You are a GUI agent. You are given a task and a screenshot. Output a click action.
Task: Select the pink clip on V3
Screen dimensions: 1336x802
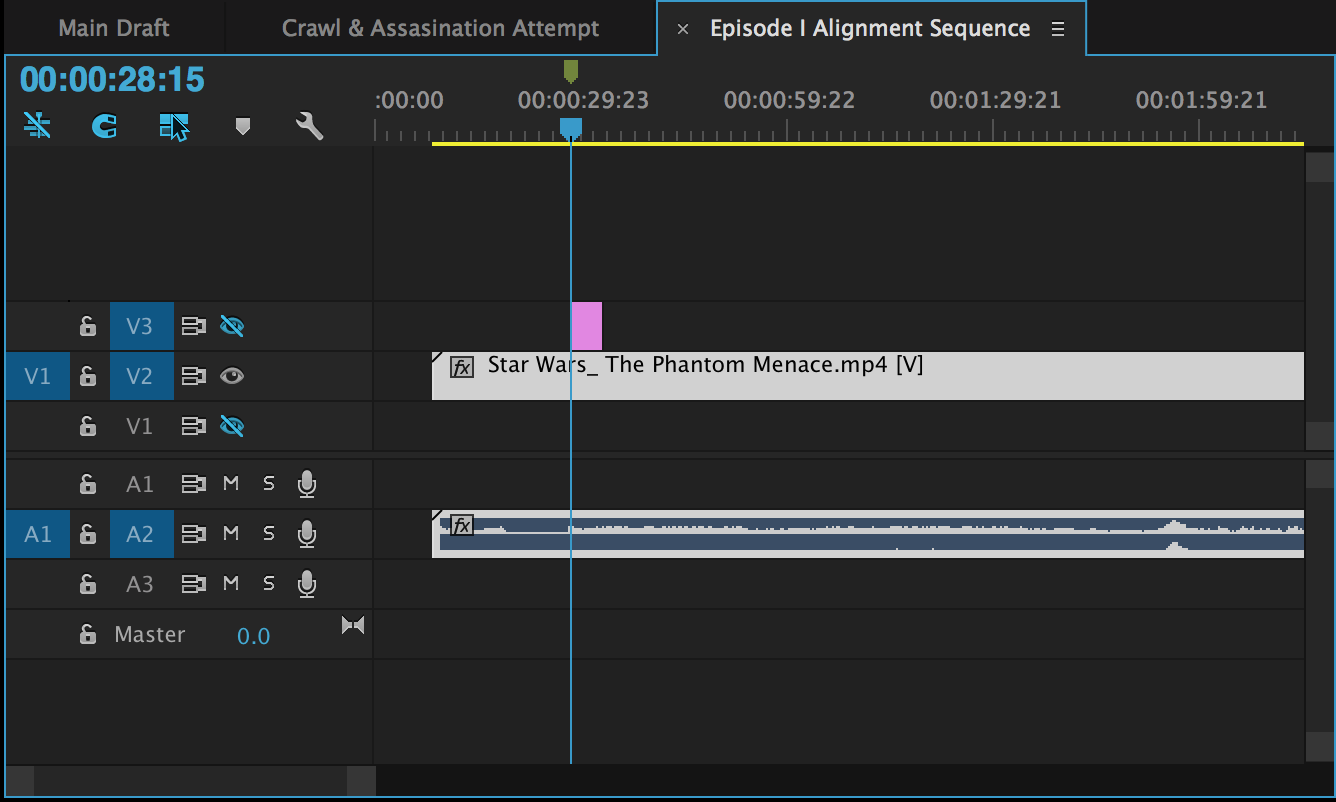[587, 326]
